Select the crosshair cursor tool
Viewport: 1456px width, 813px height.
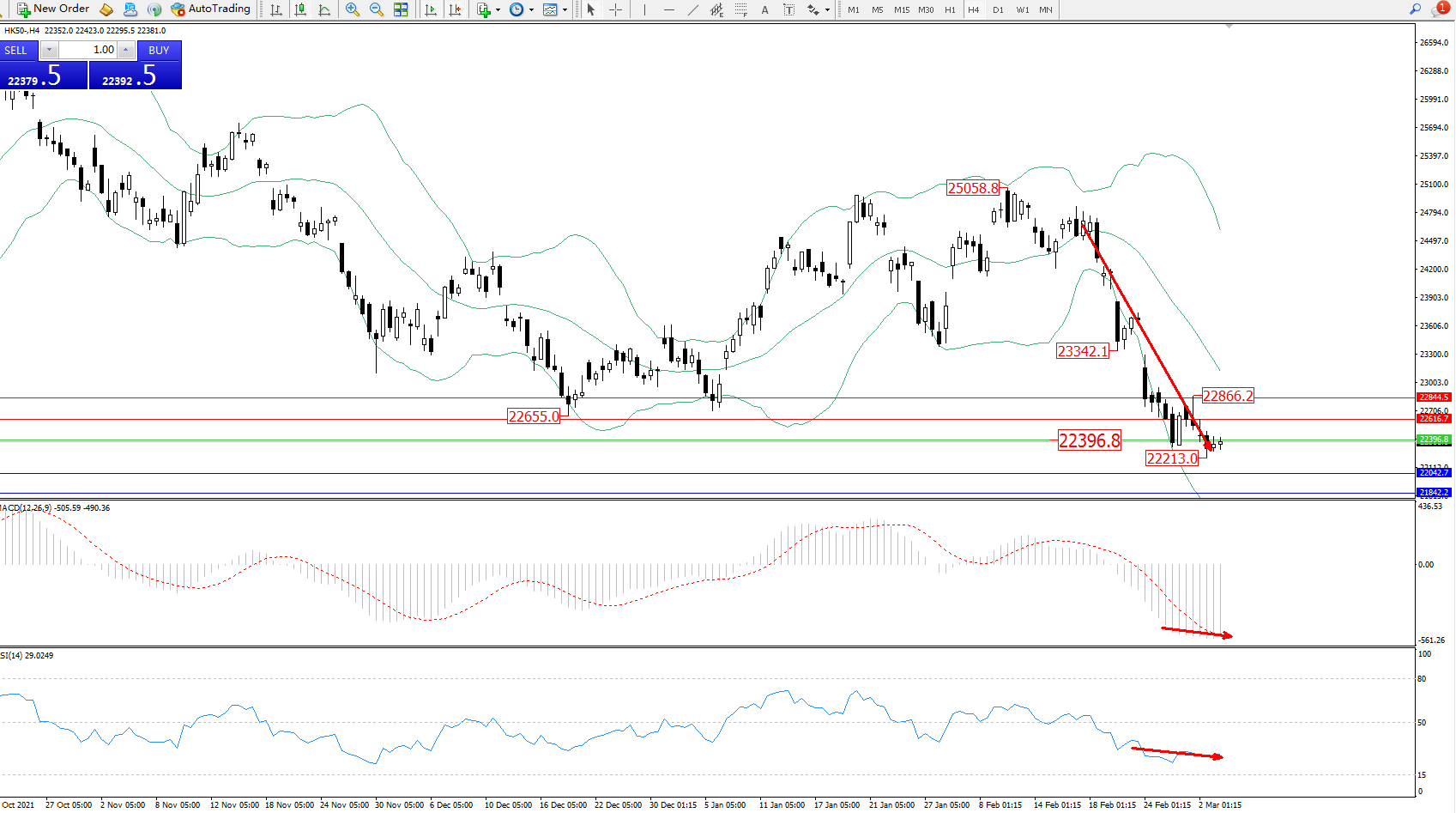pyautogui.click(x=615, y=9)
